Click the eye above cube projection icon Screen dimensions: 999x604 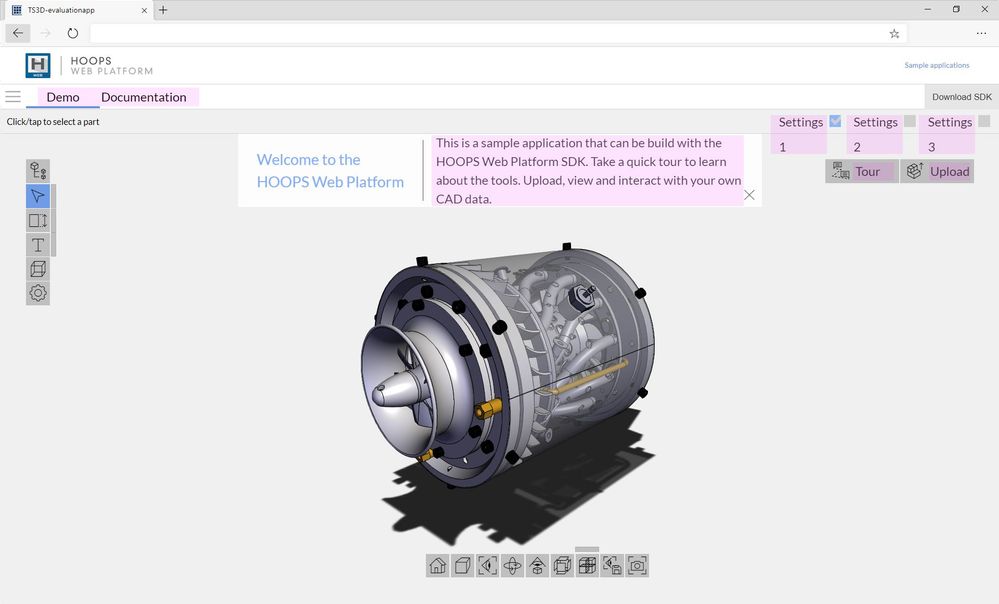(x=537, y=565)
